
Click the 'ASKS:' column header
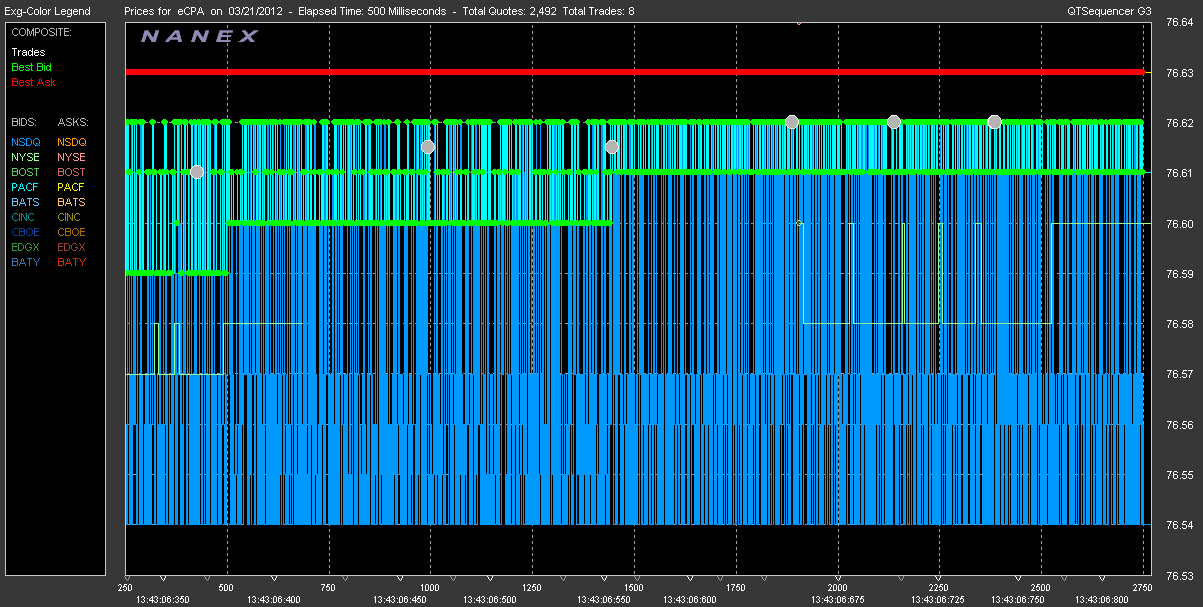[72, 121]
